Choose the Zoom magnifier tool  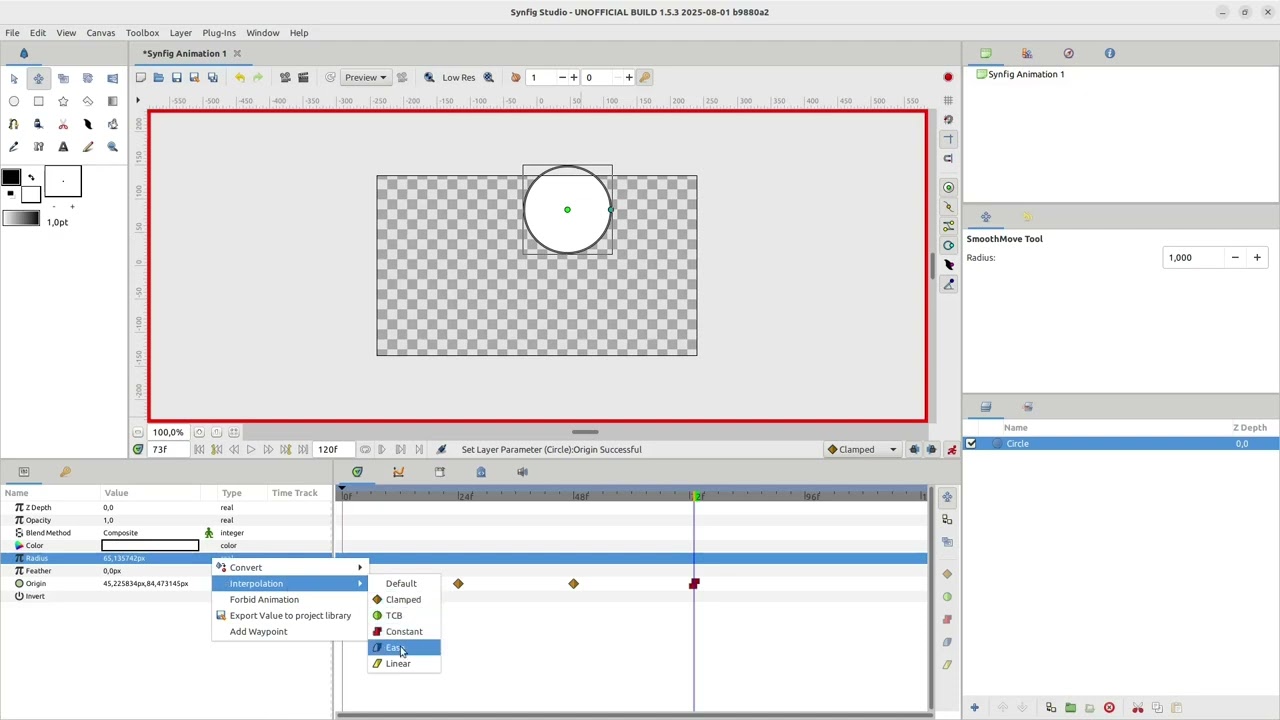click(x=112, y=147)
